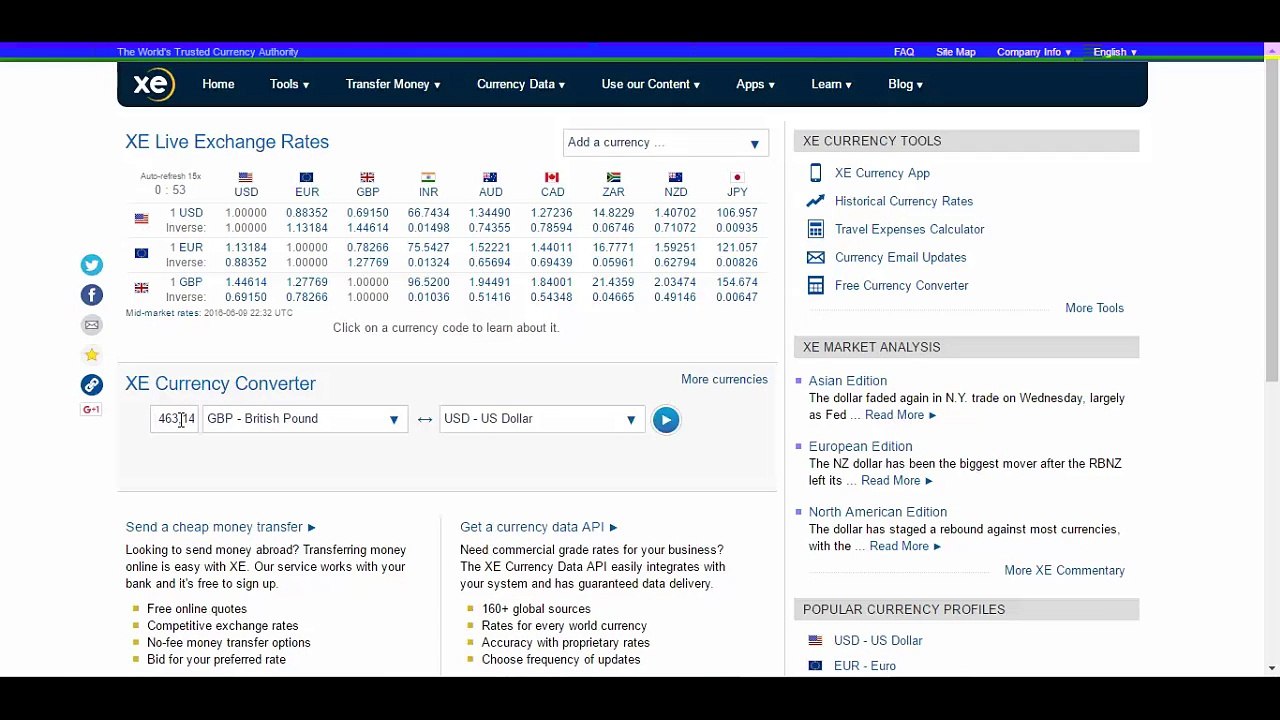Open USD - US Dollar popular profile link

tap(878, 641)
